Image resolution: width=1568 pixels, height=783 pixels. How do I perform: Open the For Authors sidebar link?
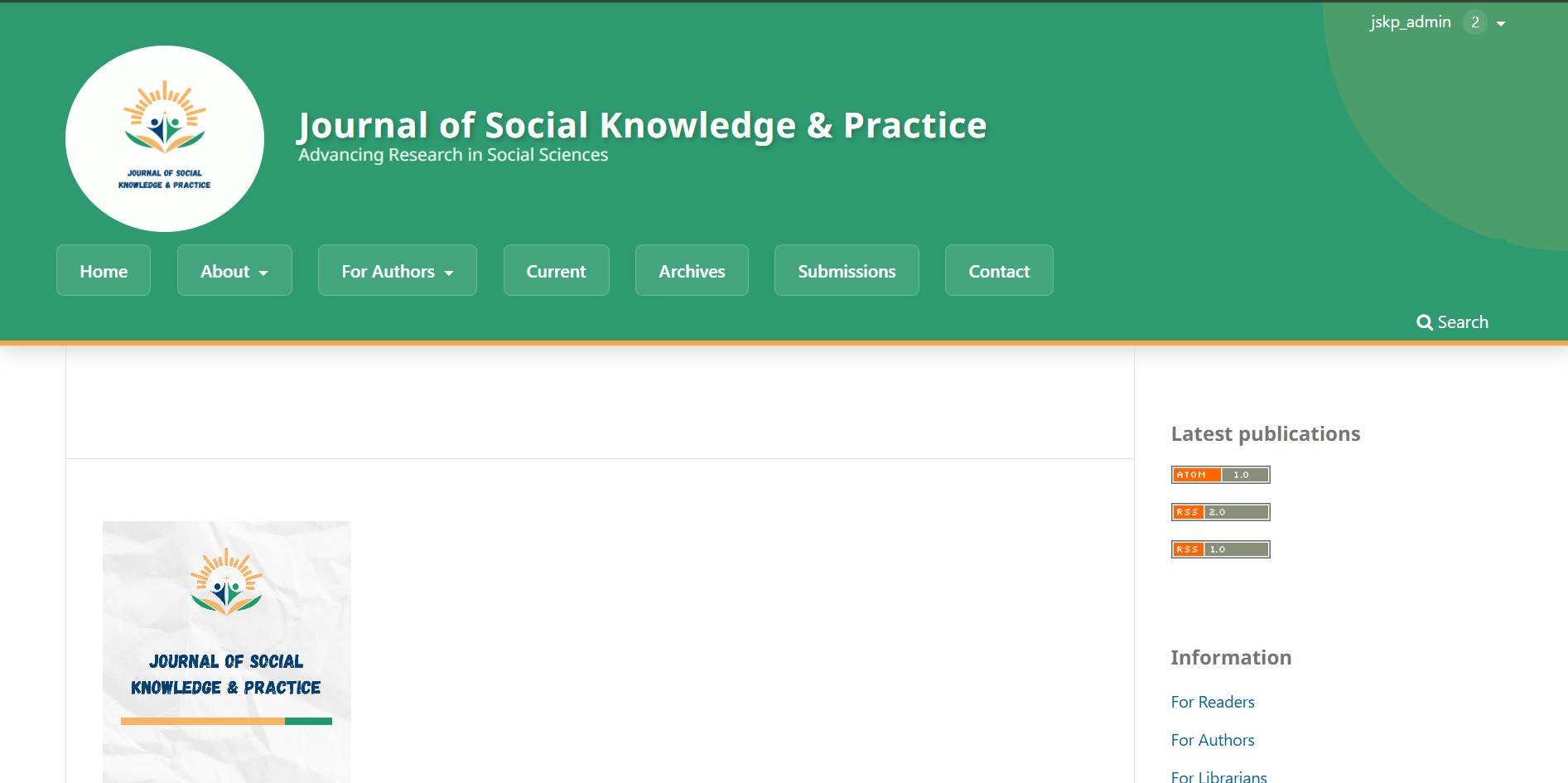click(x=1213, y=740)
